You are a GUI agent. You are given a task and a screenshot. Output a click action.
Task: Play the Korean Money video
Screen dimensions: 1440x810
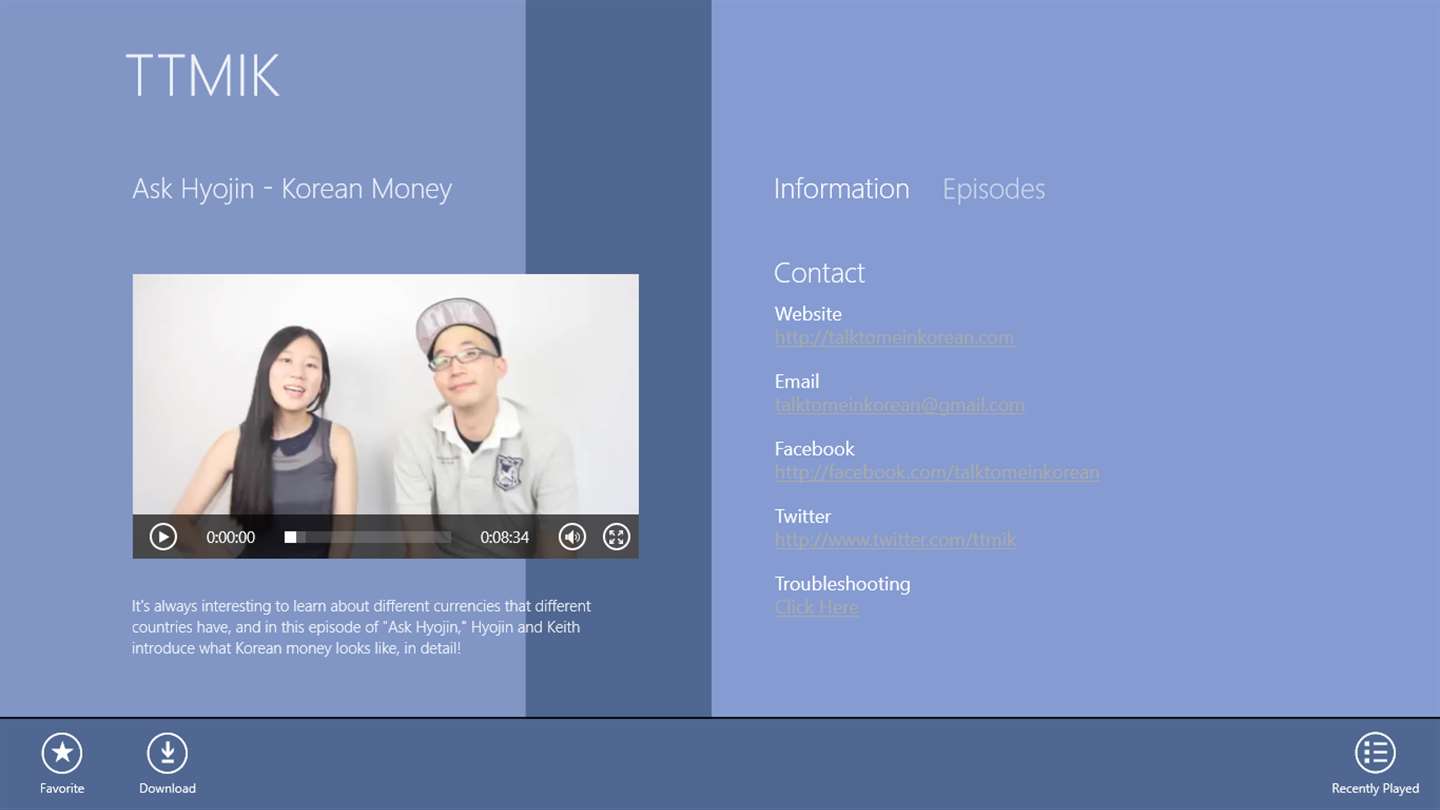pos(163,537)
